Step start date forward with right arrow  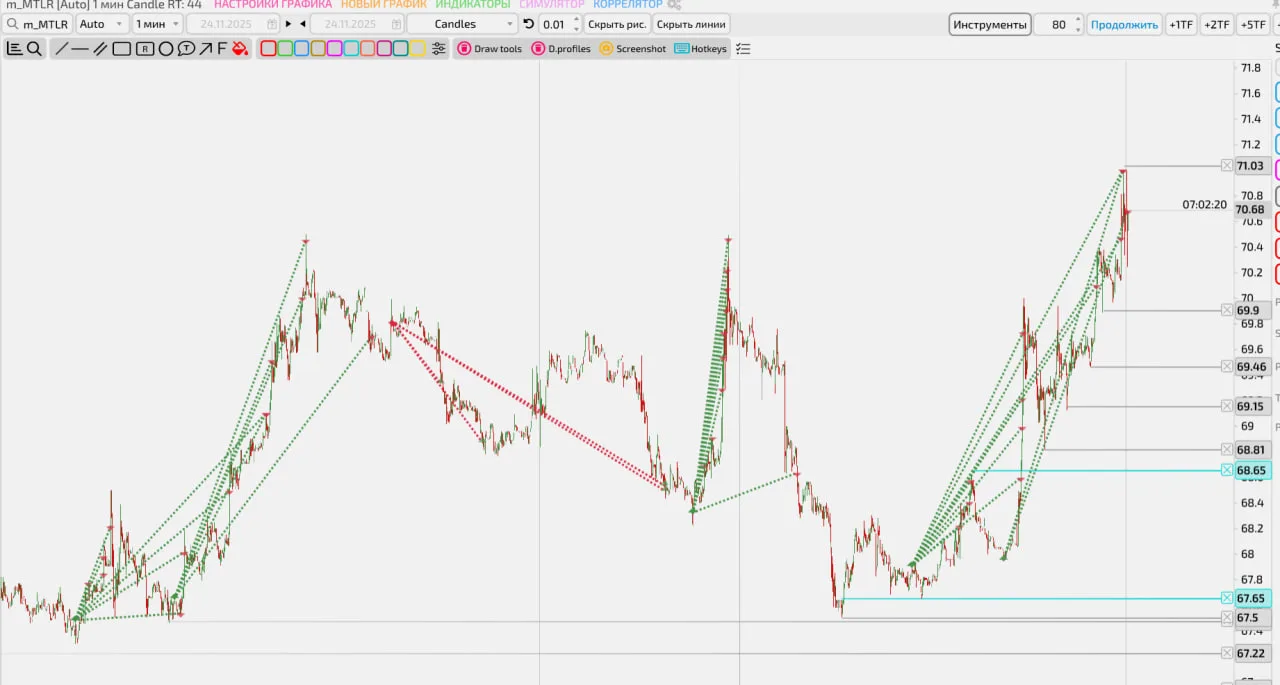(x=289, y=24)
